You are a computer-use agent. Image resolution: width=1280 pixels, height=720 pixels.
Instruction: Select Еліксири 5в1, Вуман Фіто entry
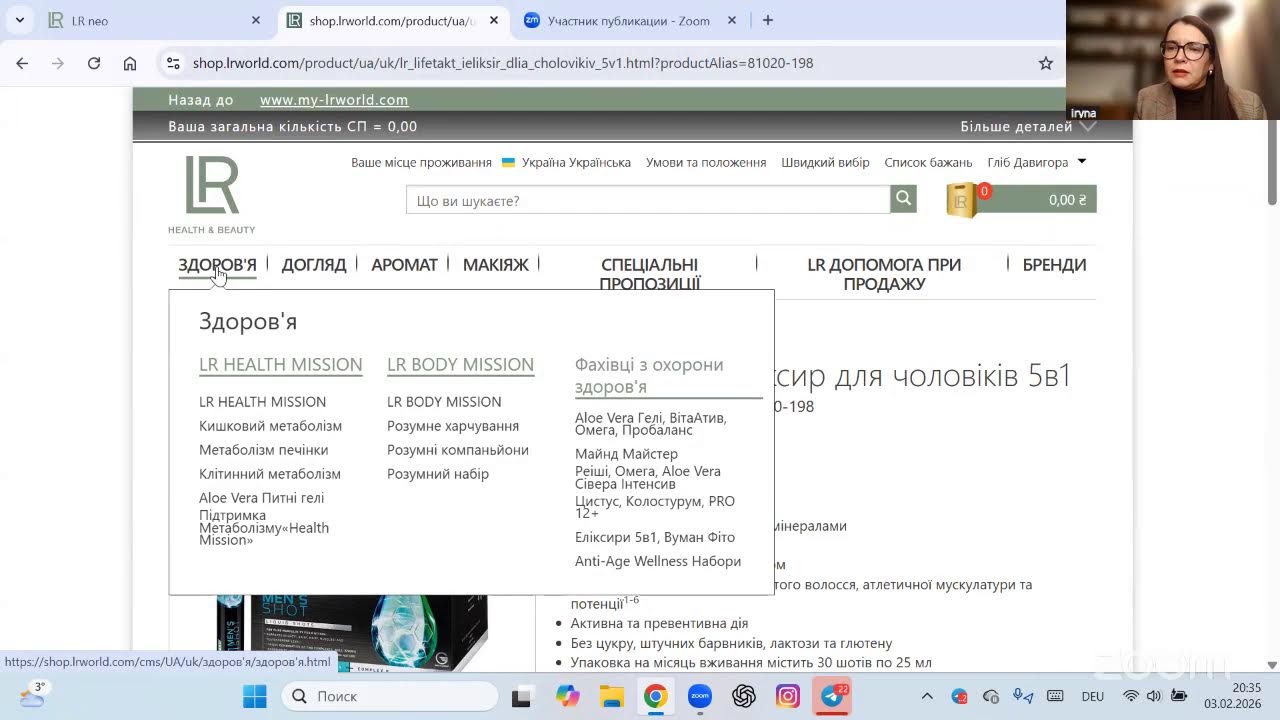coord(655,537)
